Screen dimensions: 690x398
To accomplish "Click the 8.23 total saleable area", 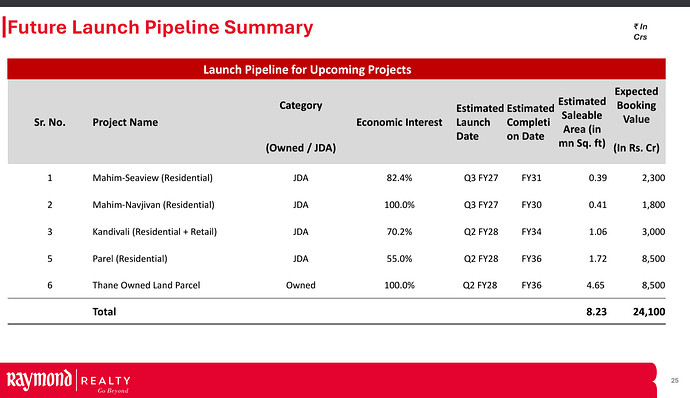I will coord(596,312).
